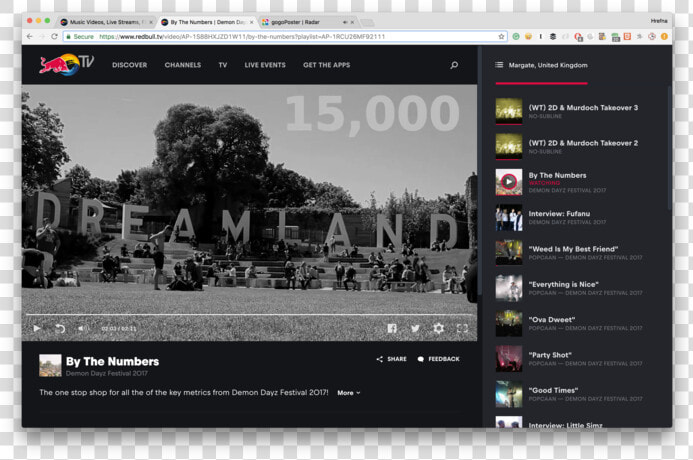Viewport: 693px width, 460px height.
Task: Click the Red Bull TV logo
Action: pyautogui.click(x=67, y=65)
